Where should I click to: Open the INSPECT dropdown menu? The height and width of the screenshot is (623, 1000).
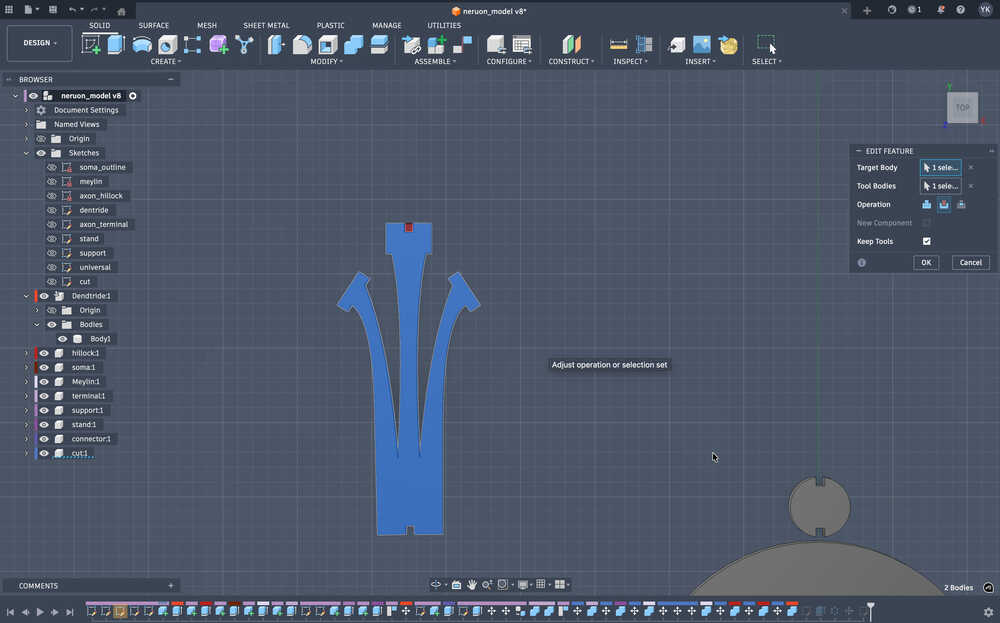click(x=630, y=62)
